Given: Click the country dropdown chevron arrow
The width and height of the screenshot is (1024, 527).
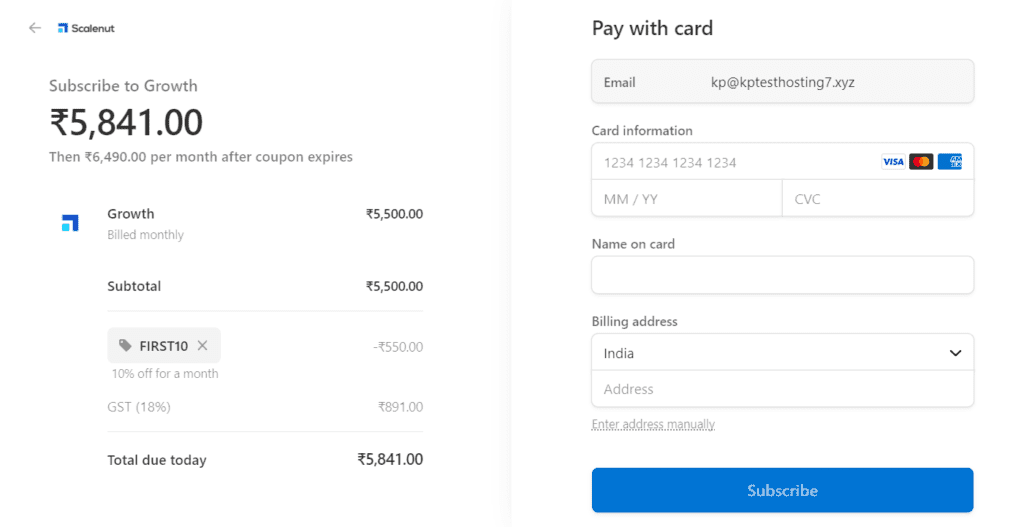Looking at the screenshot, I should [955, 353].
